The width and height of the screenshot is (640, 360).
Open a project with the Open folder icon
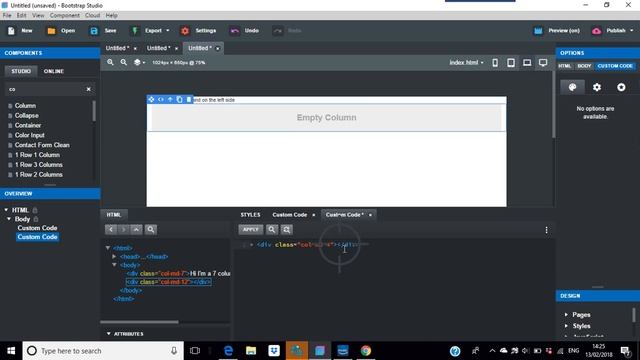[x=51, y=31]
